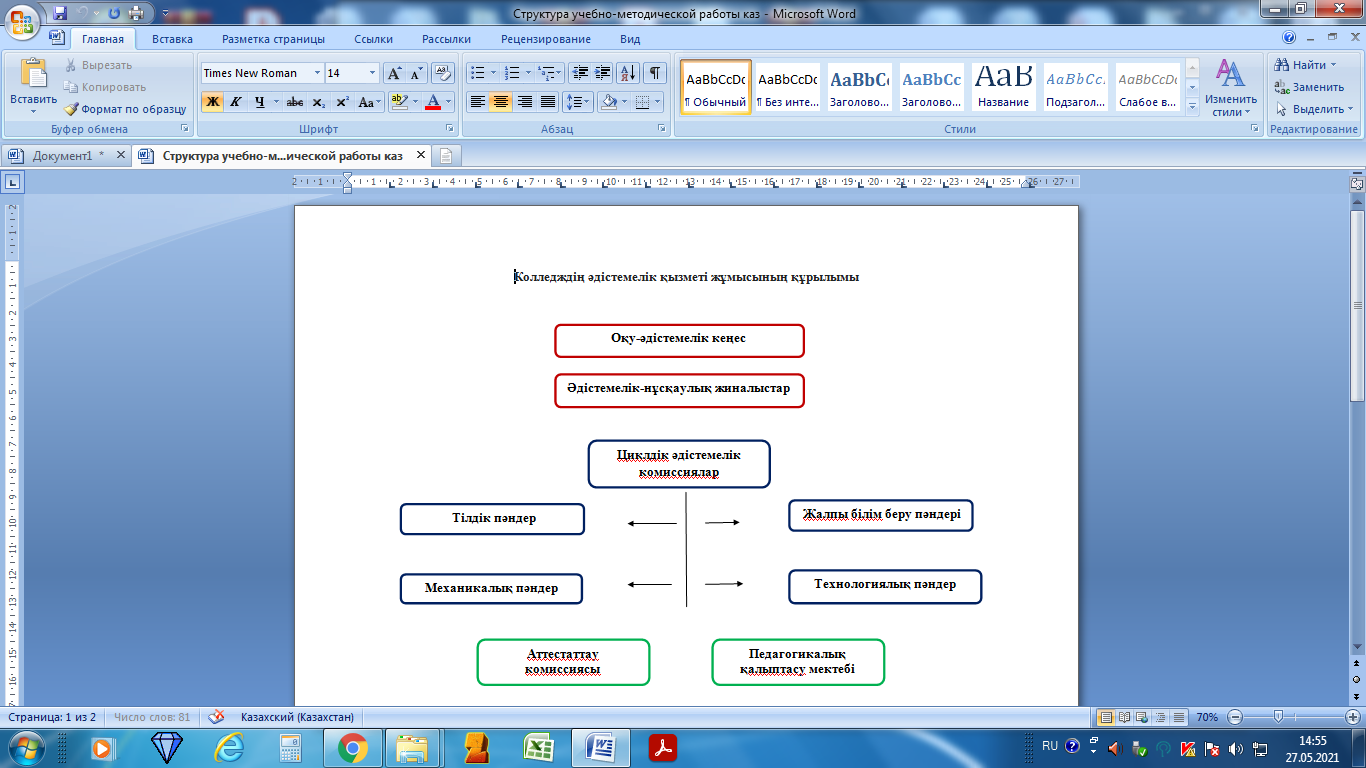
Task: Click the Grow Font icon
Action: [x=394, y=73]
